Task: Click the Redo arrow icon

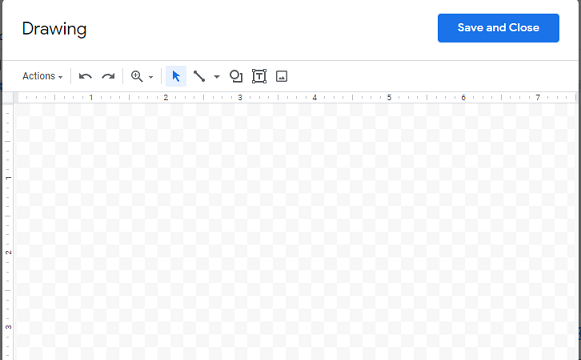Action: pos(108,76)
